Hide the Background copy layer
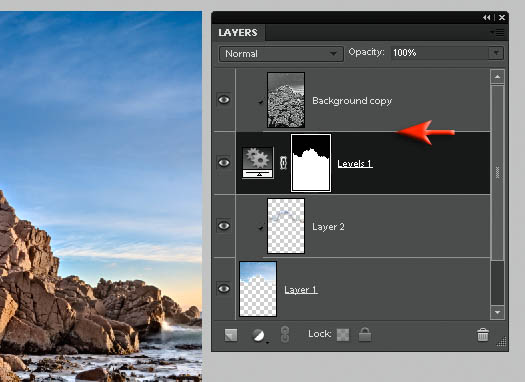Viewport: 525px width, 382px height. [224, 100]
